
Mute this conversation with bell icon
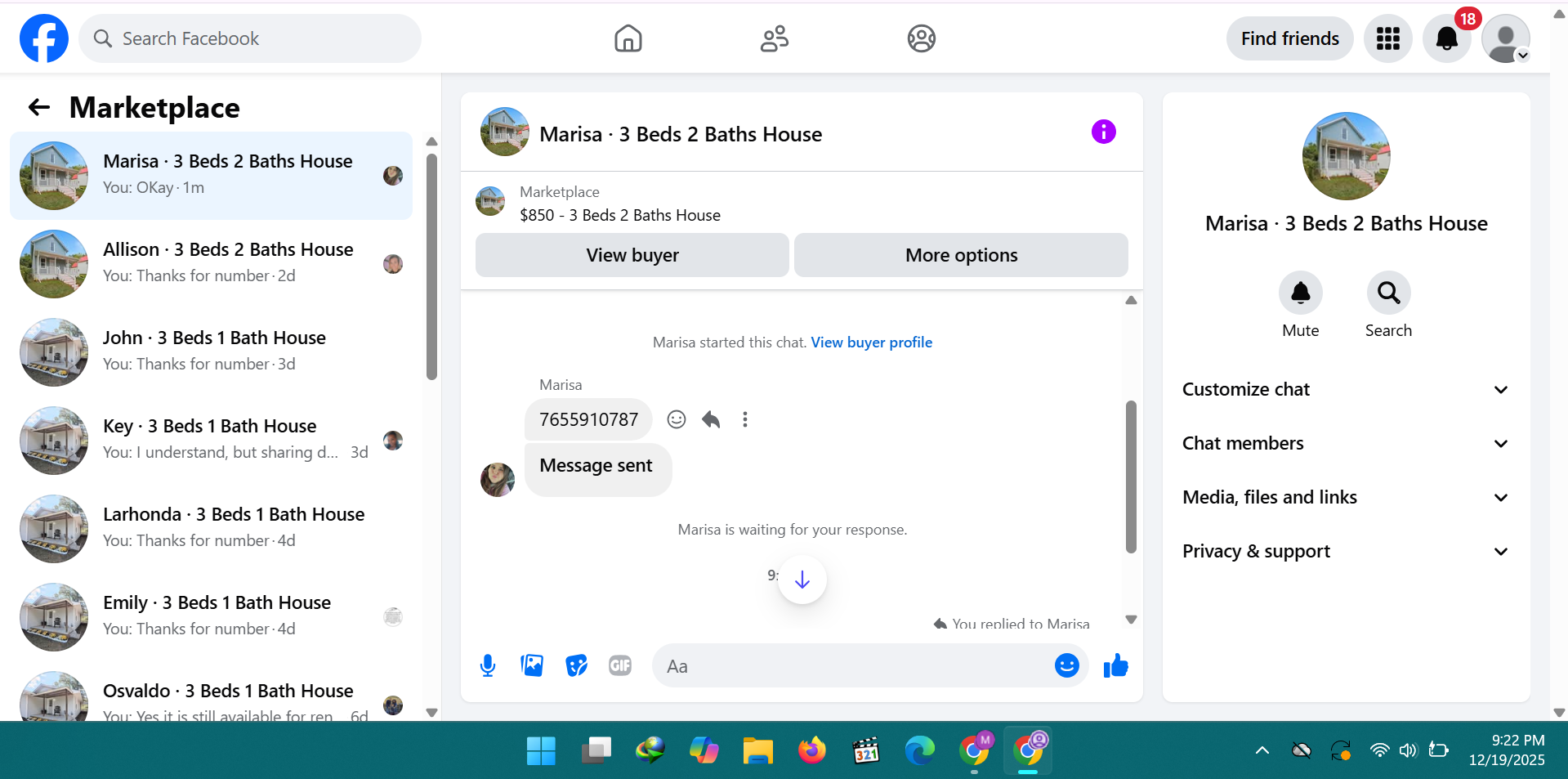pyautogui.click(x=1300, y=293)
